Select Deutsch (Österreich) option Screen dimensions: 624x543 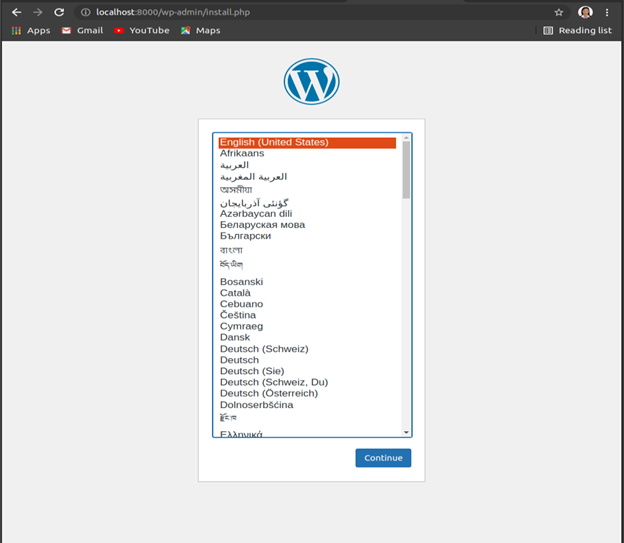point(307,394)
